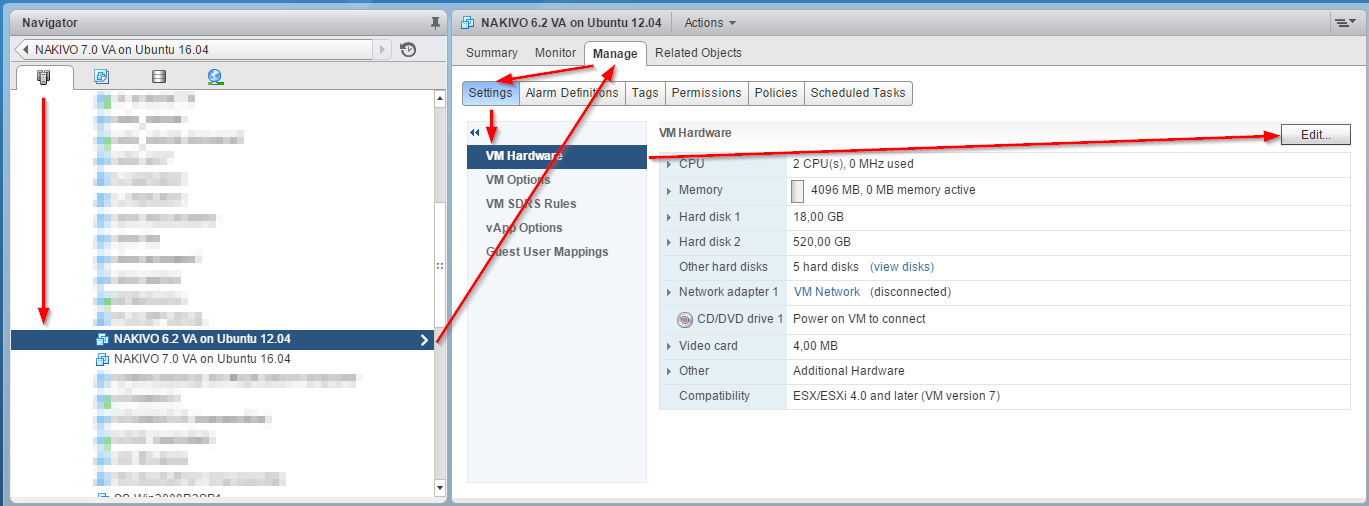1369x506 pixels.
Task: Open the Networking inventory tab icon
Action: click(215, 77)
